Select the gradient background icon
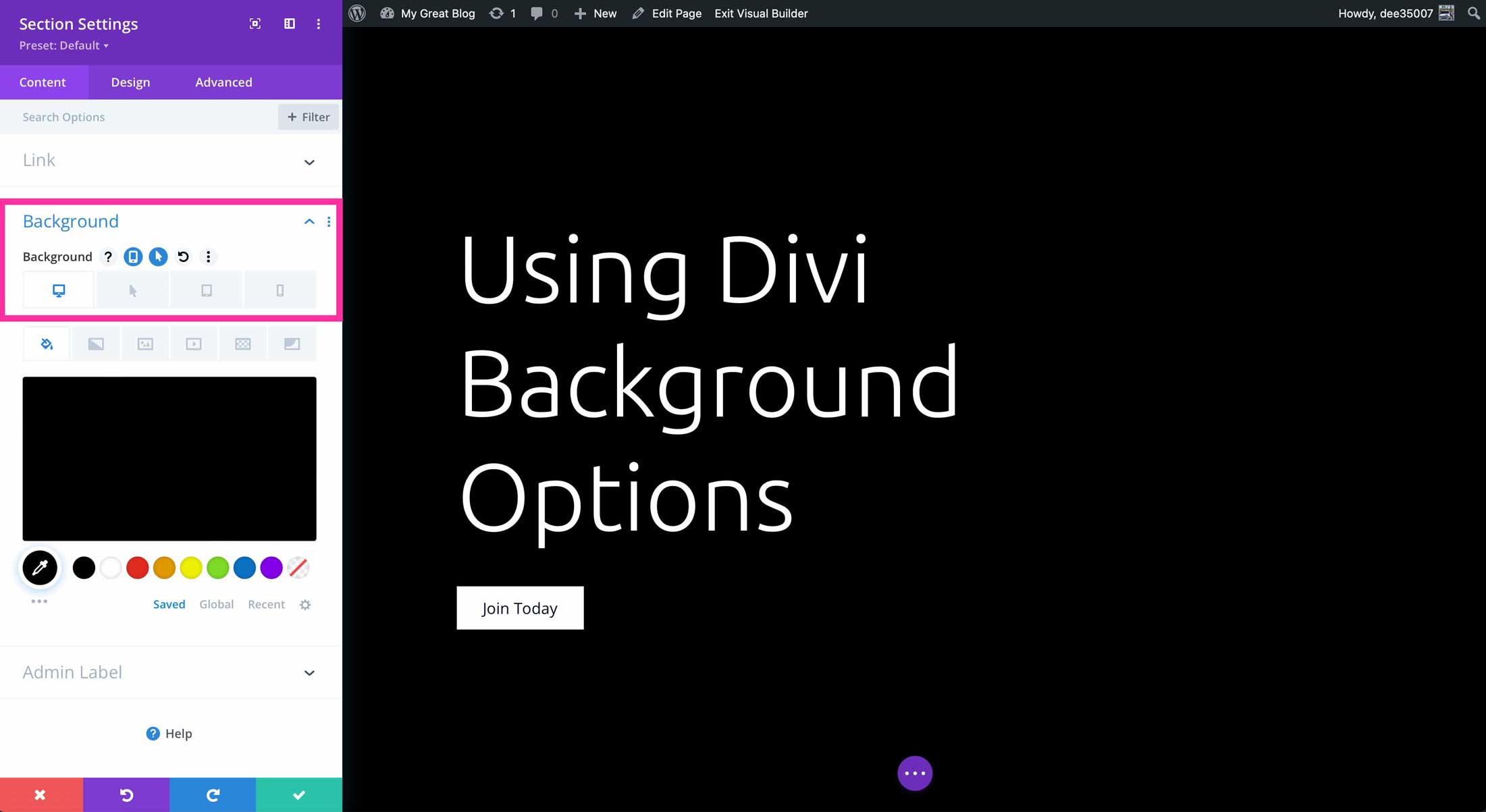 [x=96, y=344]
